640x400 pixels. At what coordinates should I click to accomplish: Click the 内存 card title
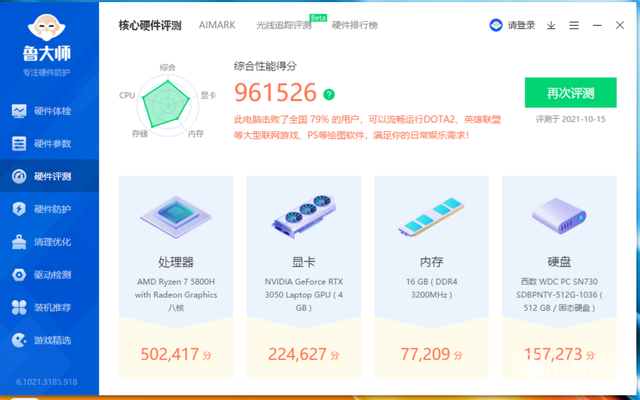point(431,262)
